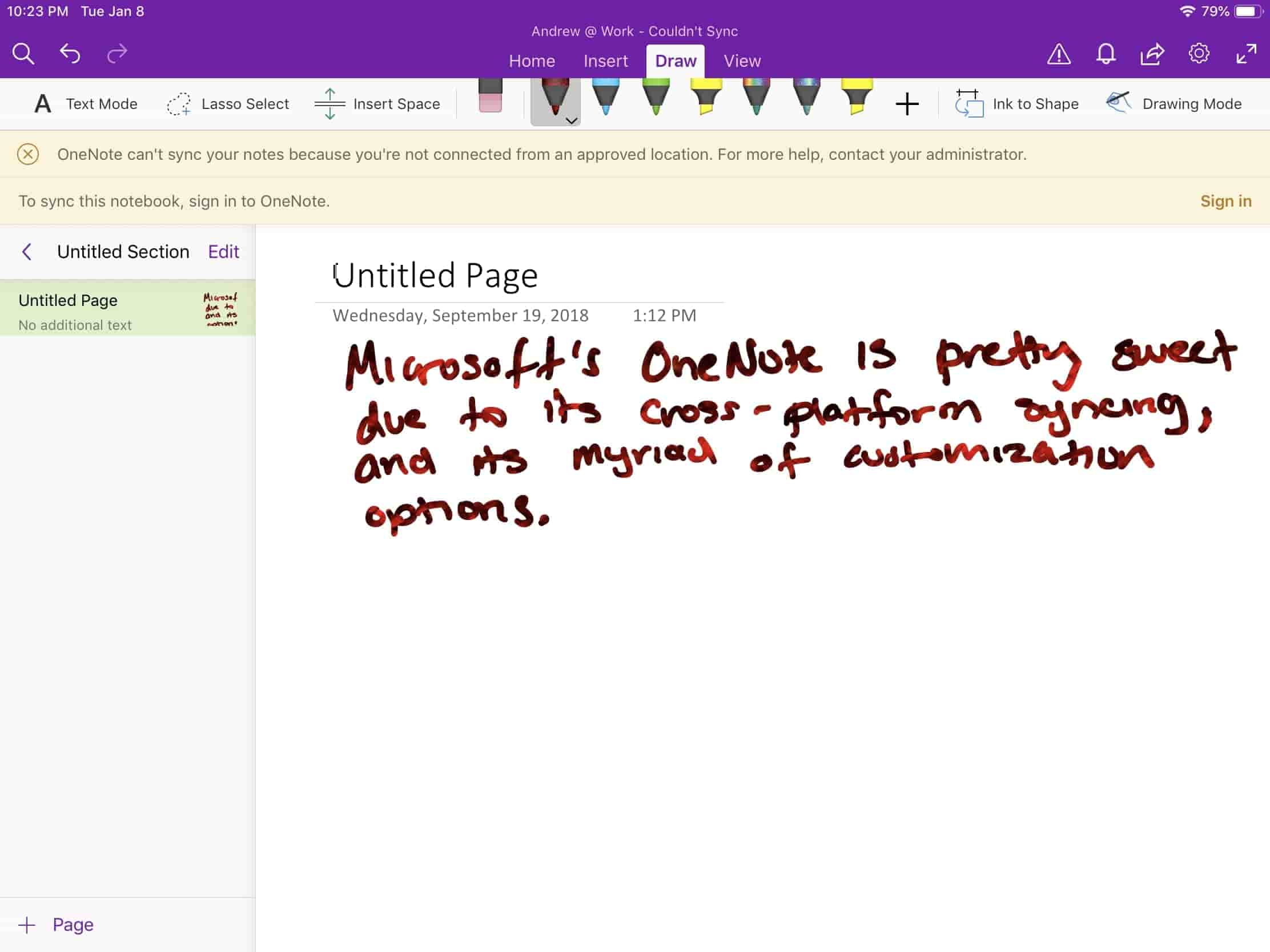Select the green pen

[656, 98]
